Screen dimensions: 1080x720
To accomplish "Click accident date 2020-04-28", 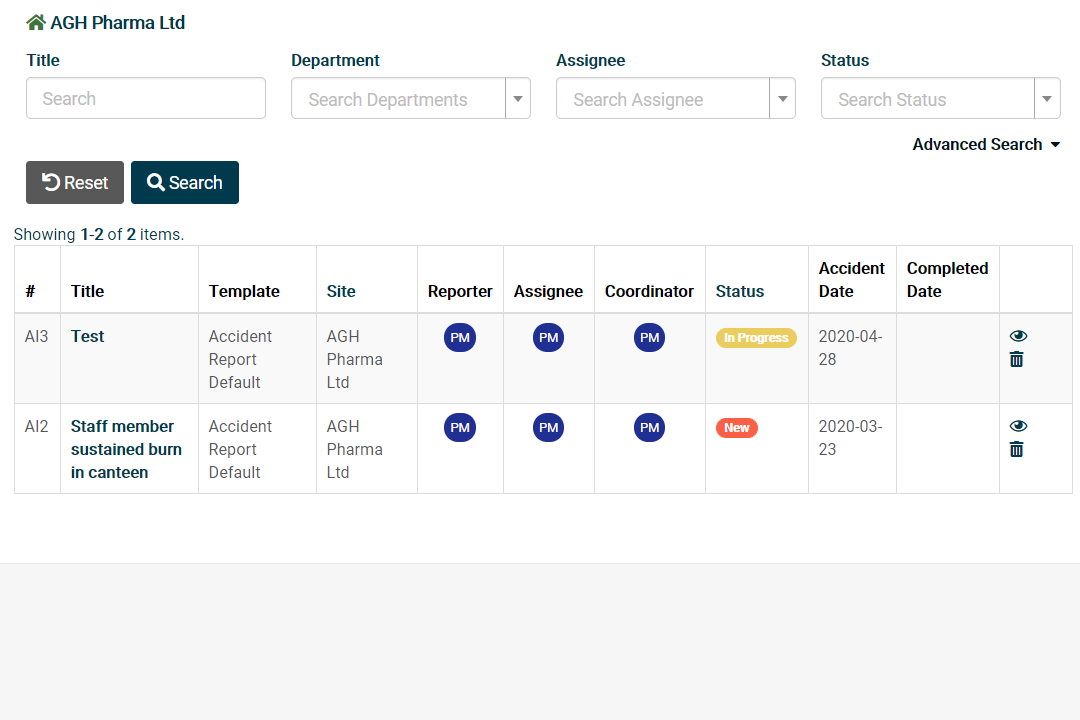I will (x=851, y=348).
